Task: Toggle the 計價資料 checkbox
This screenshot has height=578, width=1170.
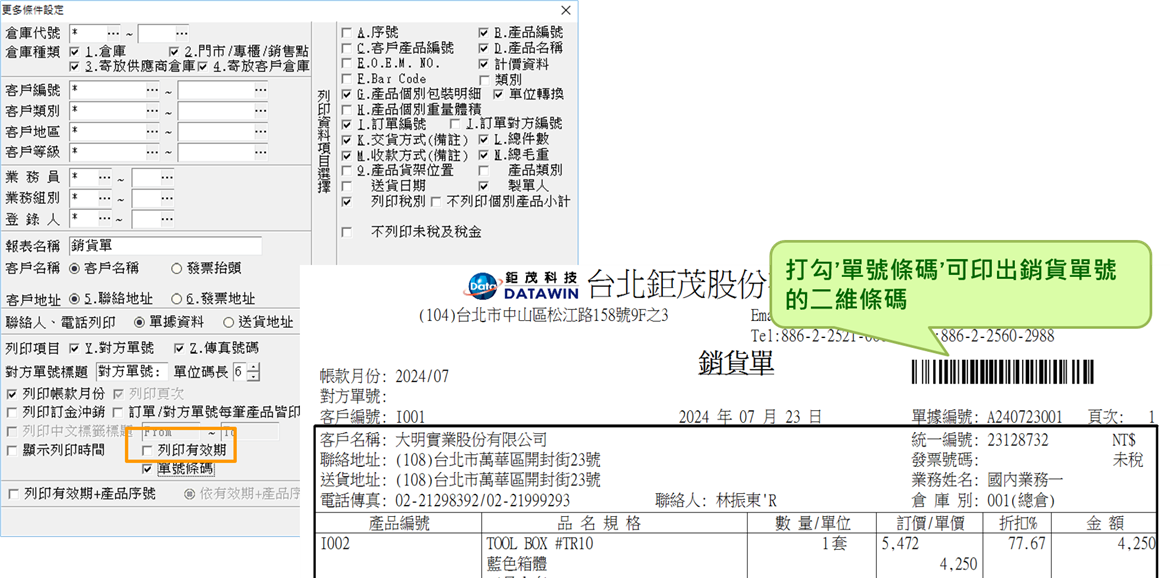Action: (484, 63)
